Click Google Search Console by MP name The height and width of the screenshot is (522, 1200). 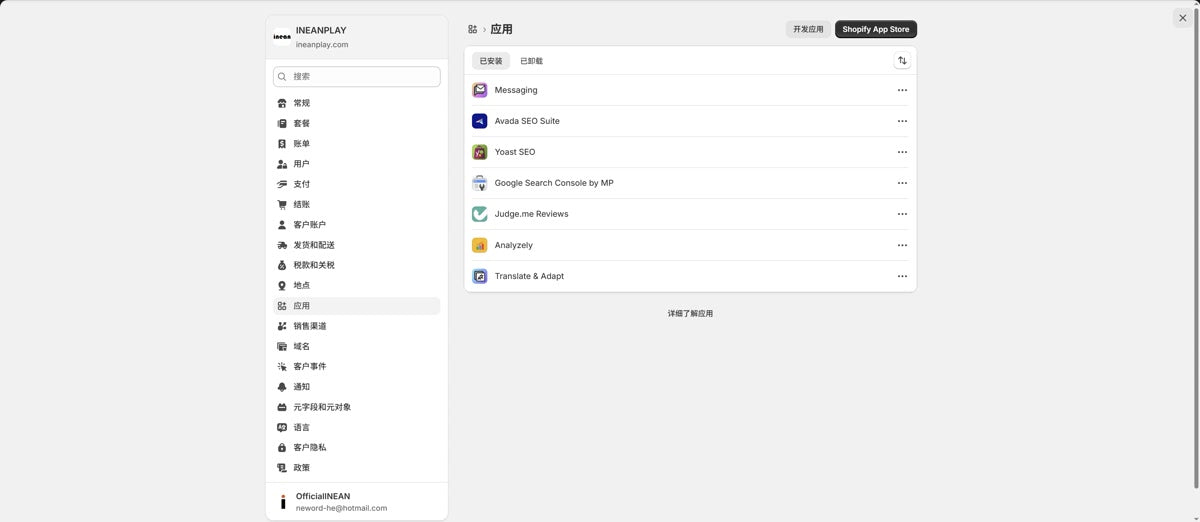[x=554, y=183]
